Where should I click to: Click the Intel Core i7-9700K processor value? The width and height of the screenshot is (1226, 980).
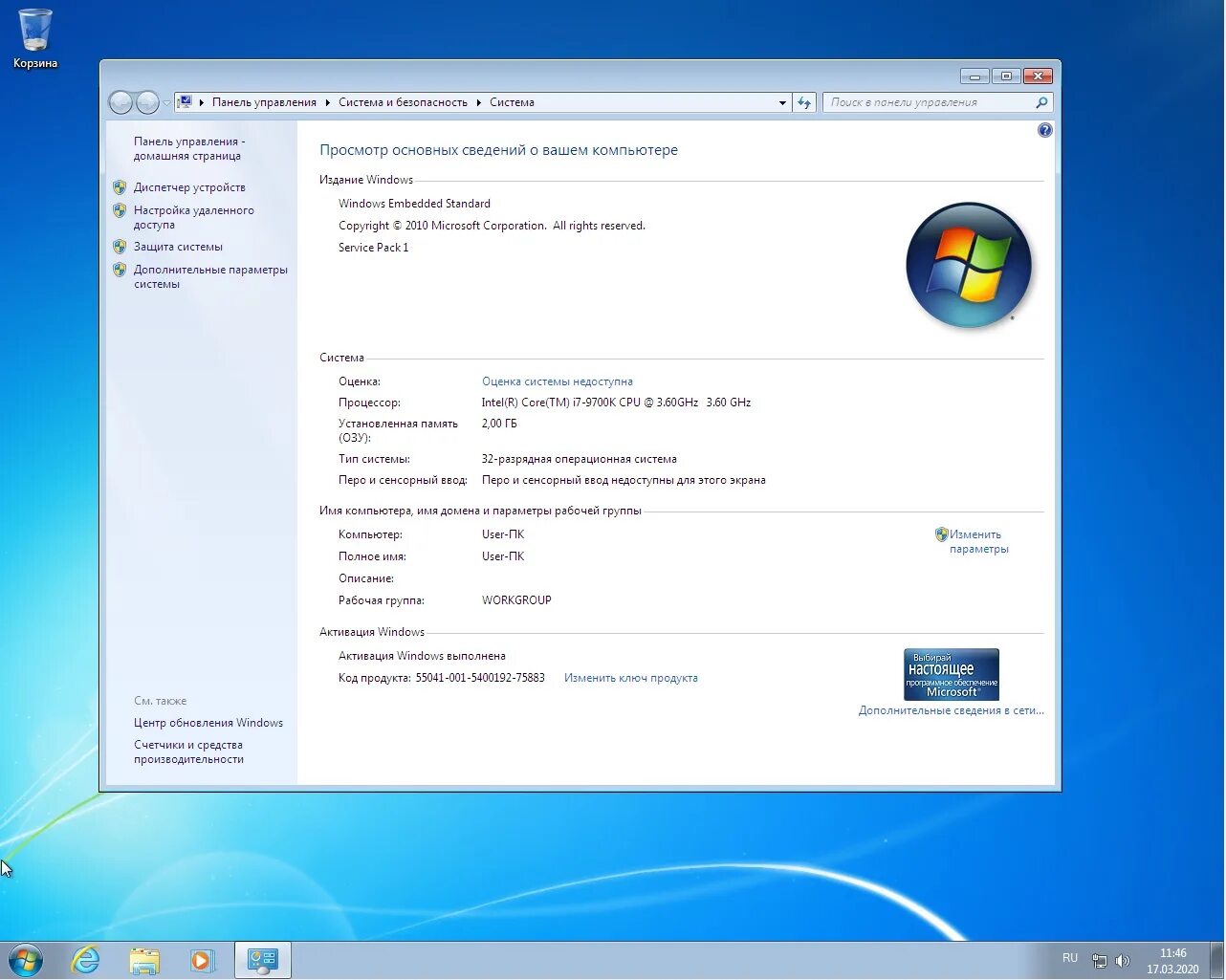click(616, 403)
